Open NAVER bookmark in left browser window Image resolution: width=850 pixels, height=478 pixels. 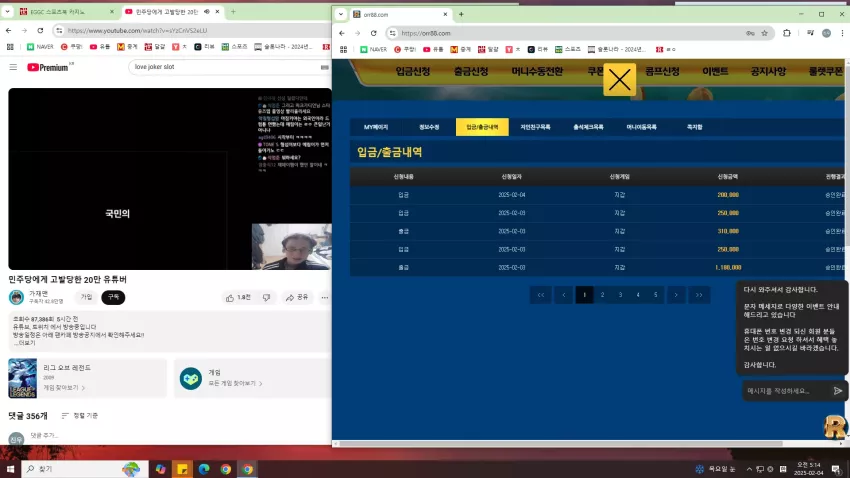tap(40, 47)
